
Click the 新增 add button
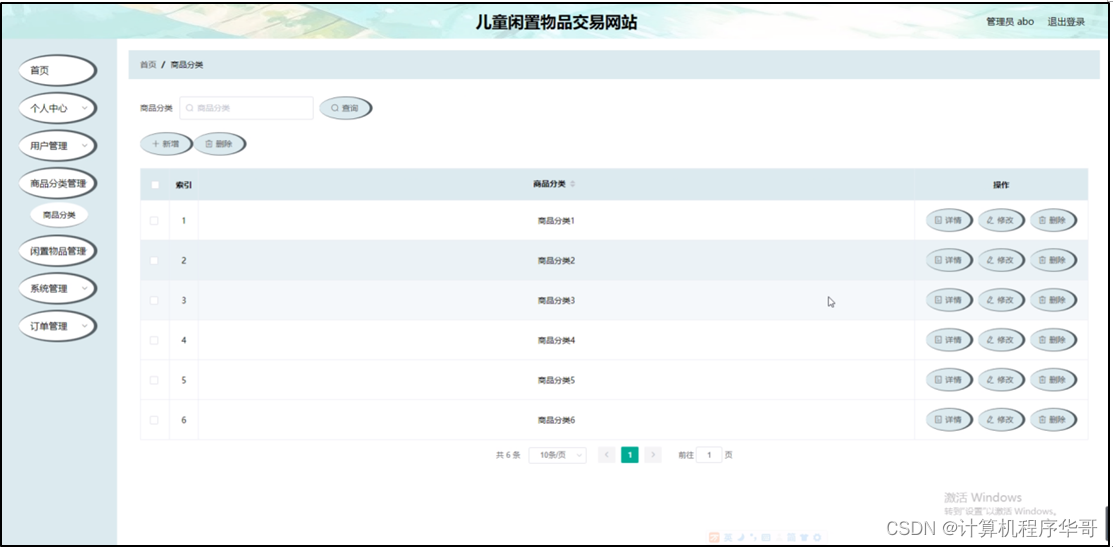166,144
